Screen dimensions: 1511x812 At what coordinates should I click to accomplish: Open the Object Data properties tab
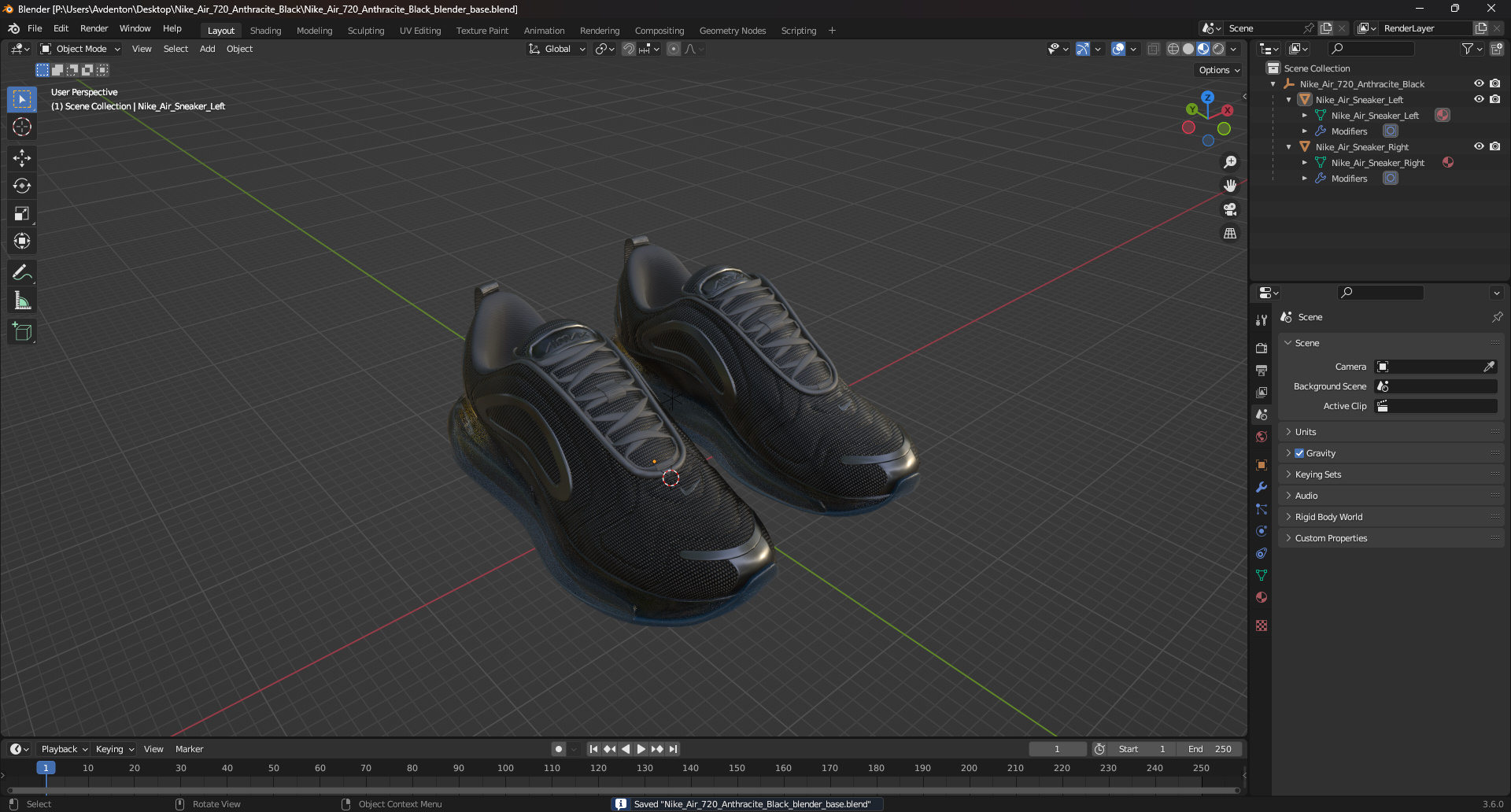click(x=1262, y=575)
